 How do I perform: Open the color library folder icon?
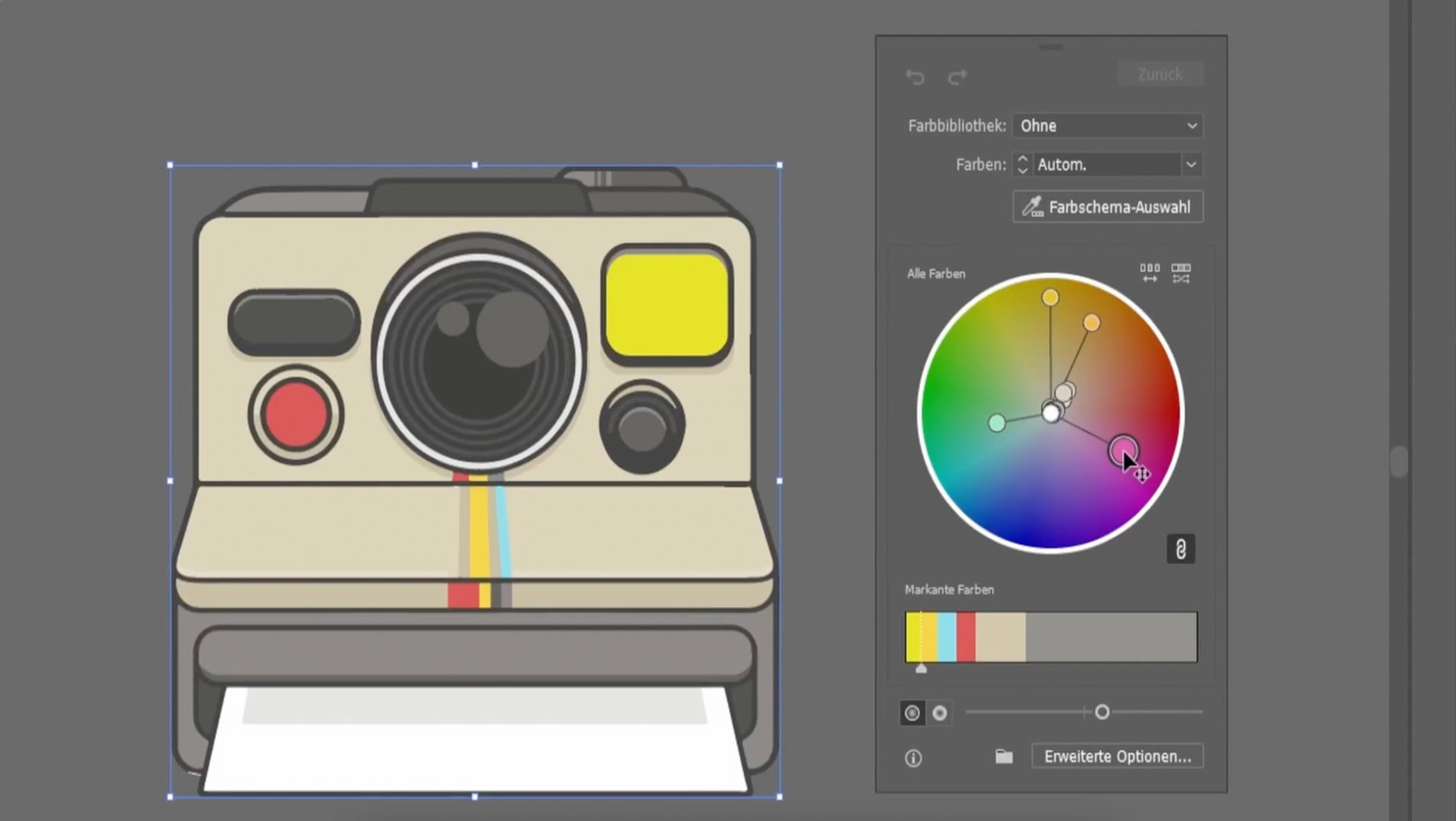tap(1003, 756)
